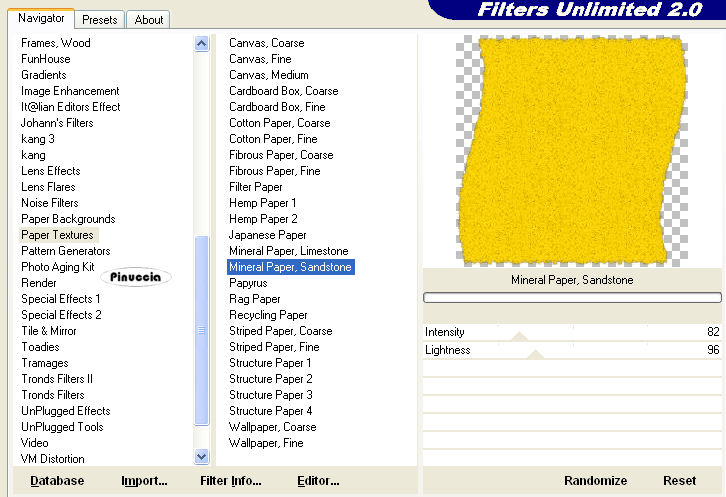Open Filter Info...
Image resolution: width=726 pixels, height=497 pixels.
(x=231, y=481)
